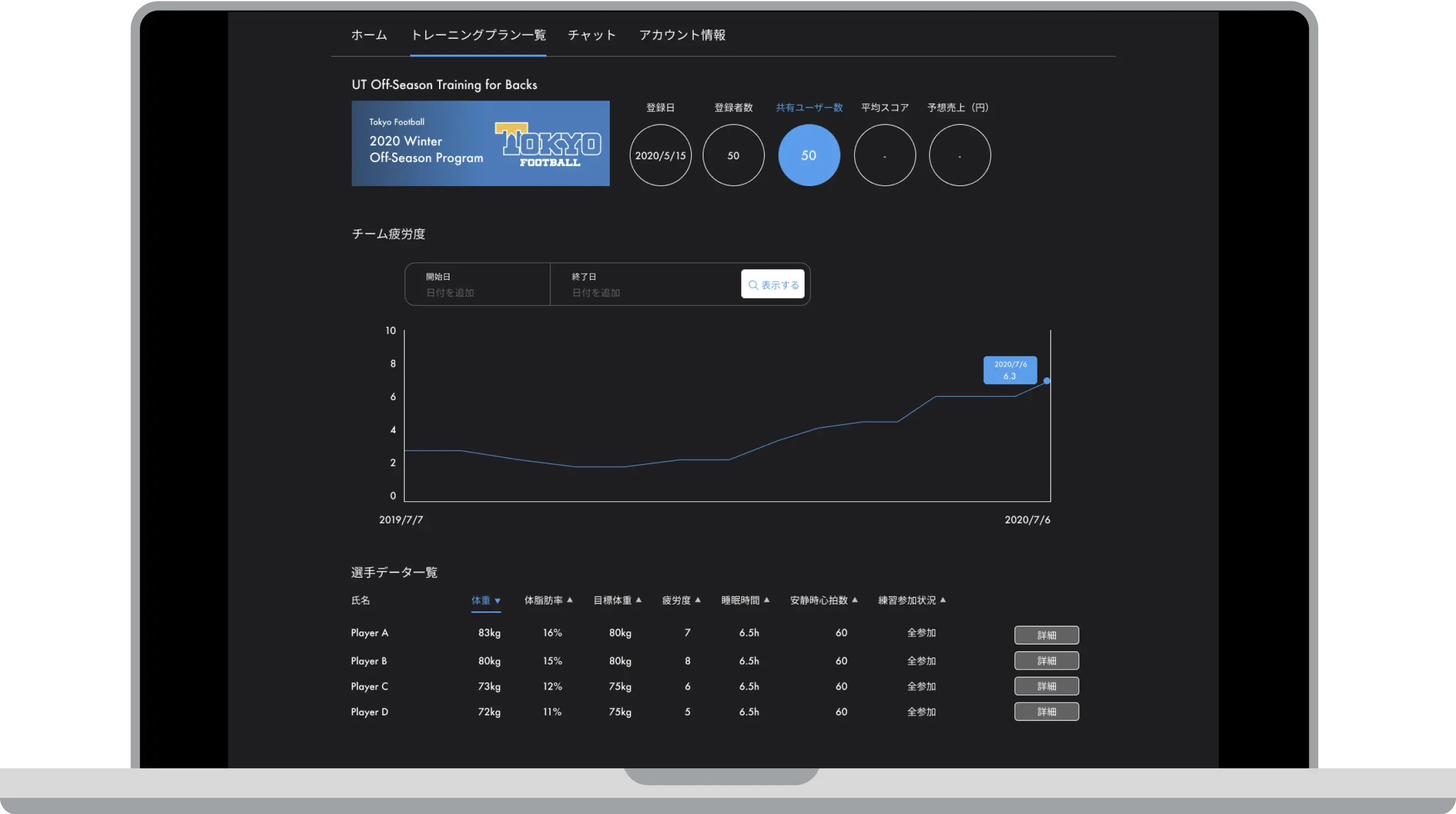Sort table by 練習参加状況 arrow
Viewport: 1456px width, 814px height.
tap(943, 600)
